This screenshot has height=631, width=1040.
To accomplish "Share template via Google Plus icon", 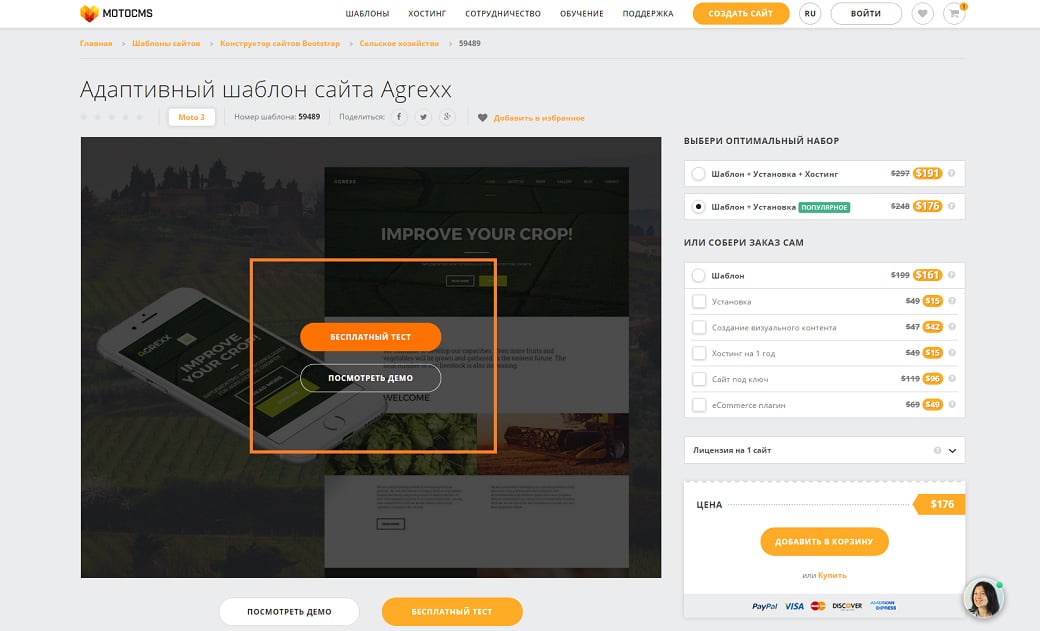I will click(x=448, y=117).
